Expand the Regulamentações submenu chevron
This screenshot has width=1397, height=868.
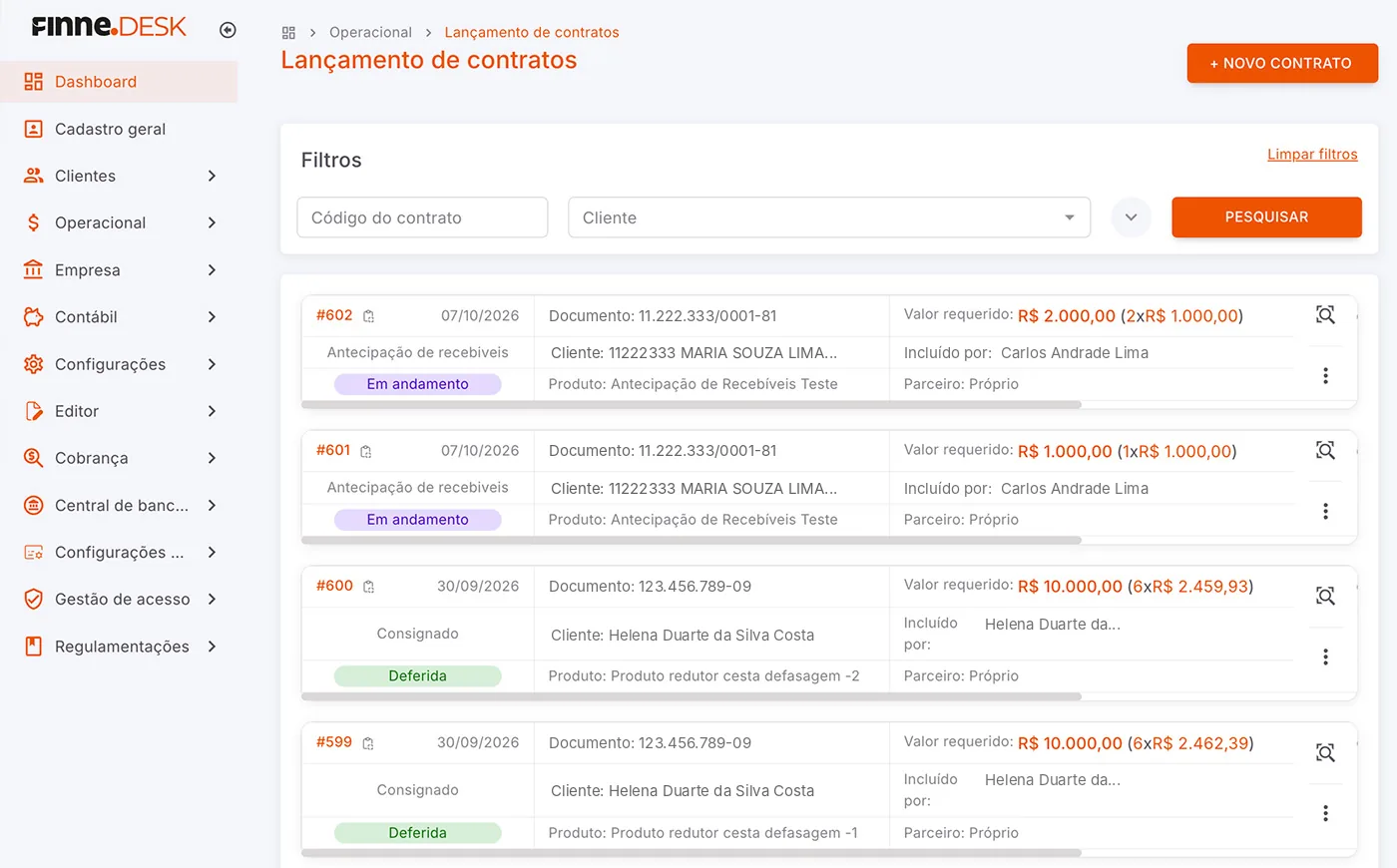pos(212,647)
